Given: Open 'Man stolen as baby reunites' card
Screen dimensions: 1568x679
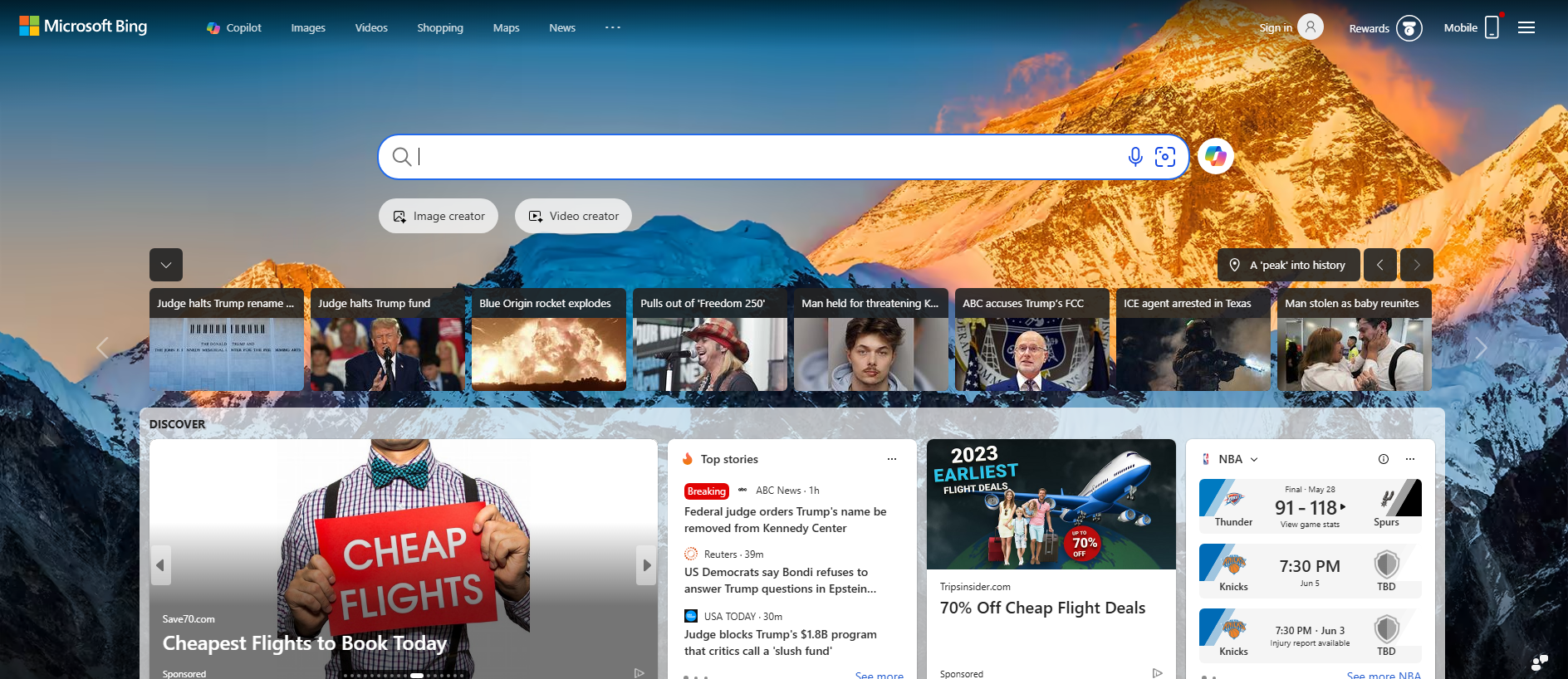Looking at the screenshot, I should point(1355,339).
